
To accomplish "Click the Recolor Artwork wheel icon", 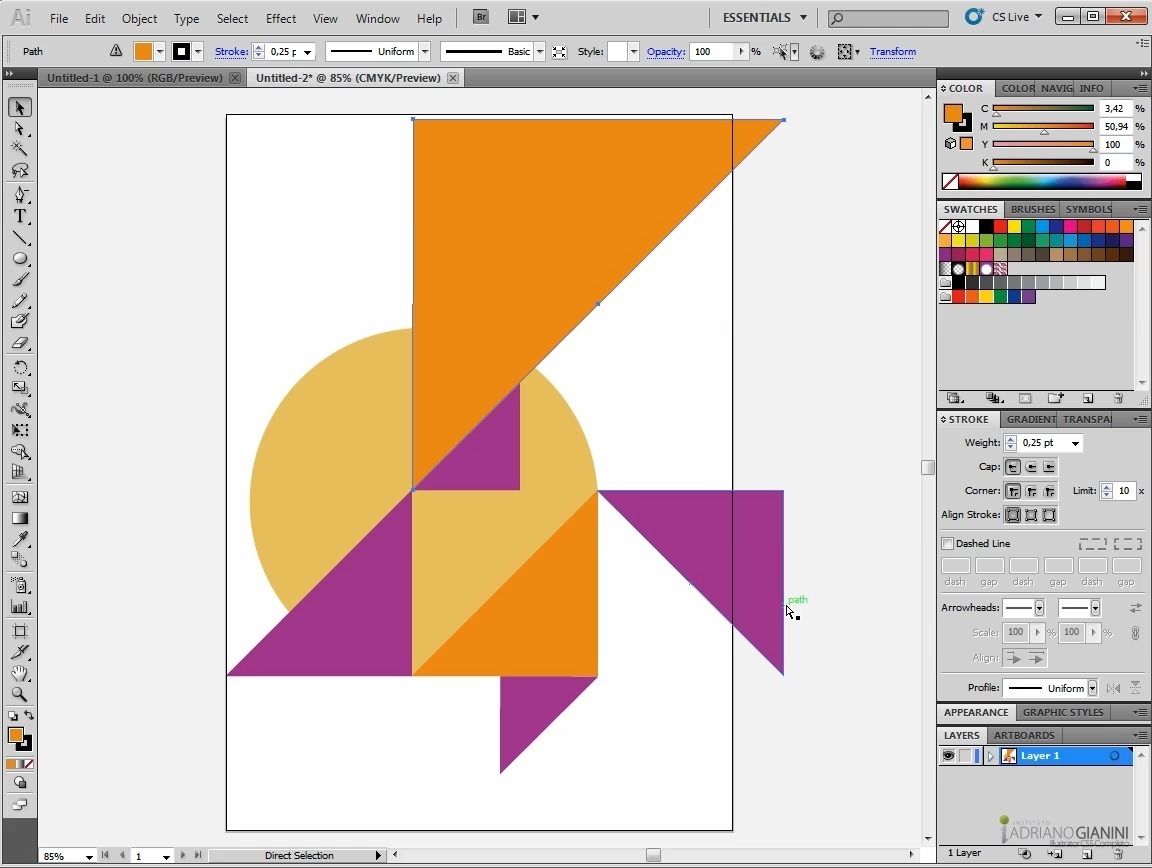I will pos(817,51).
